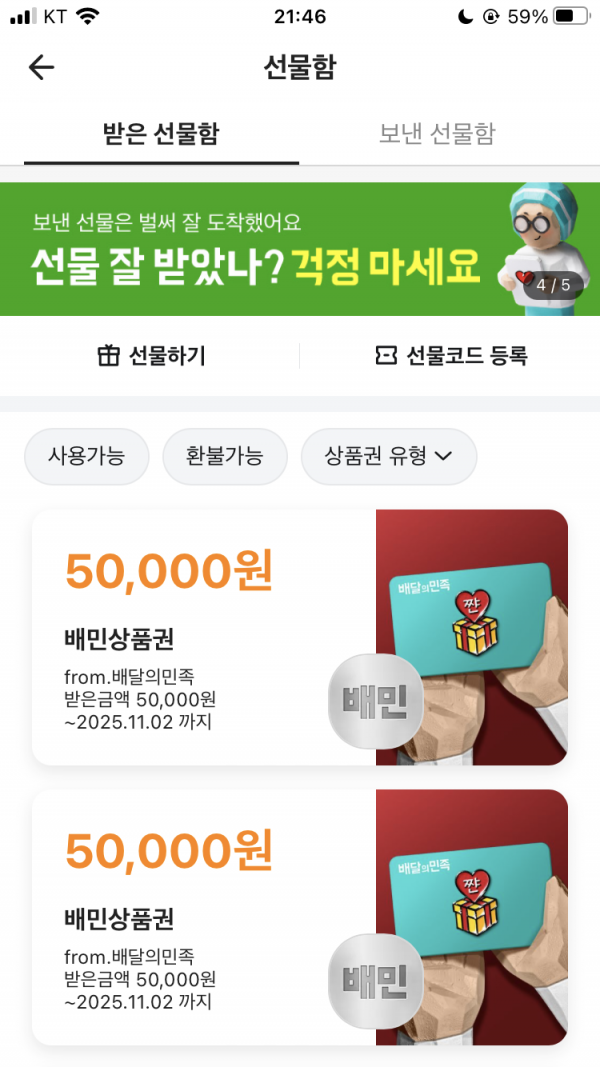
Task: Tap the chevron on 상품권 유형
Action: pos(443,457)
